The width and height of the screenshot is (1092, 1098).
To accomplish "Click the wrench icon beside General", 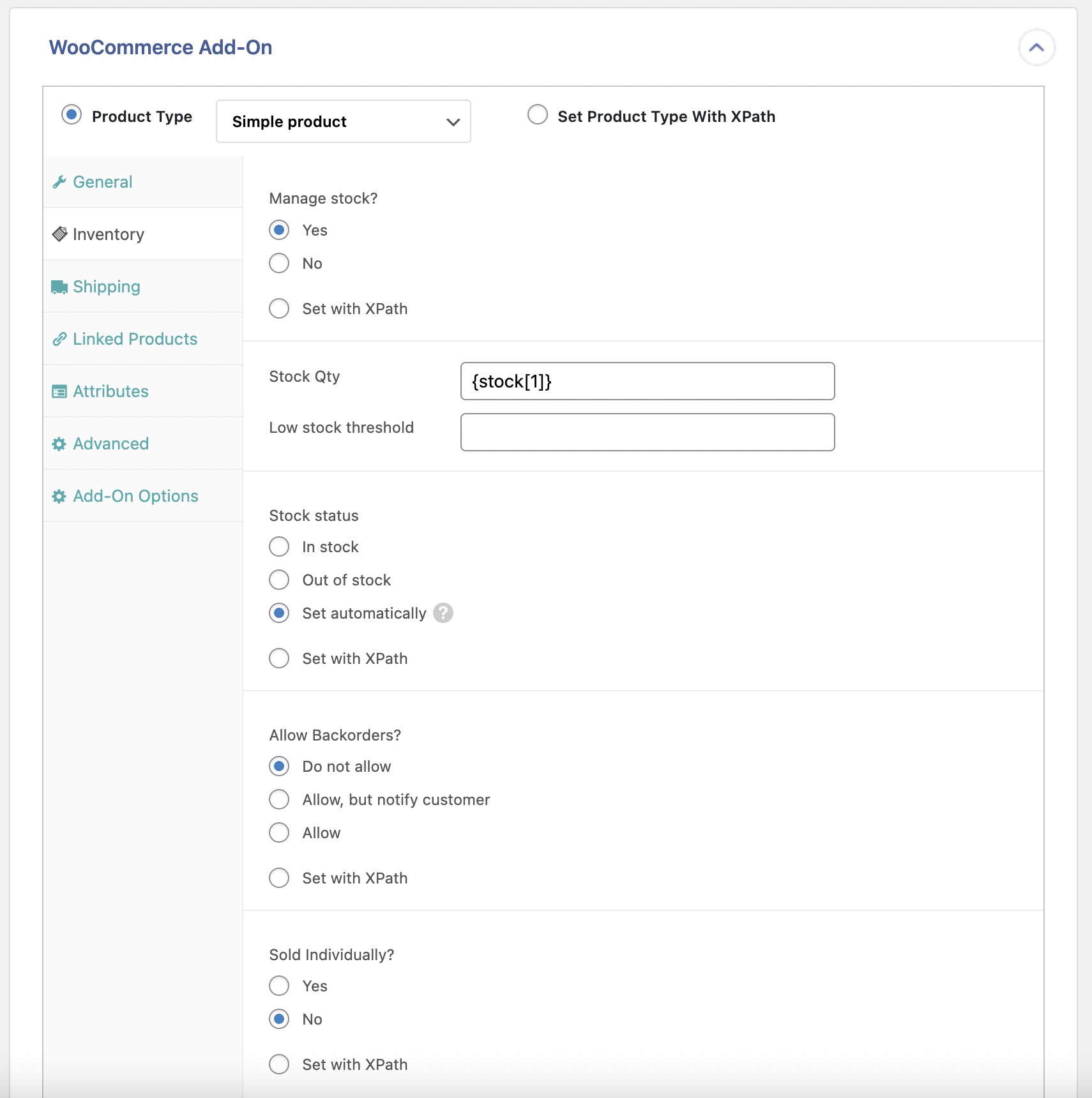I will [59, 183].
